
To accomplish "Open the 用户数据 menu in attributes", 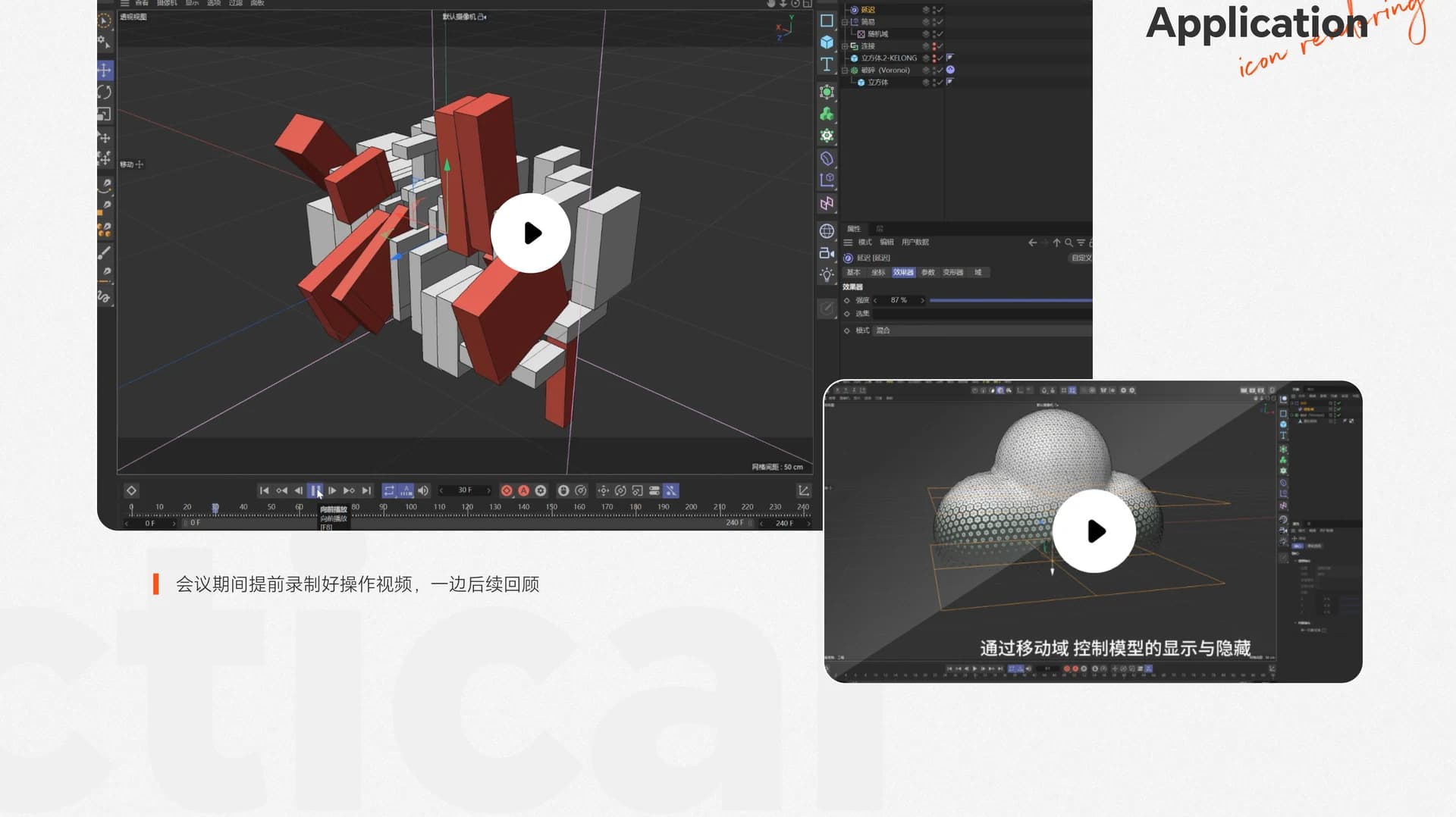I will [x=915, y=243].
